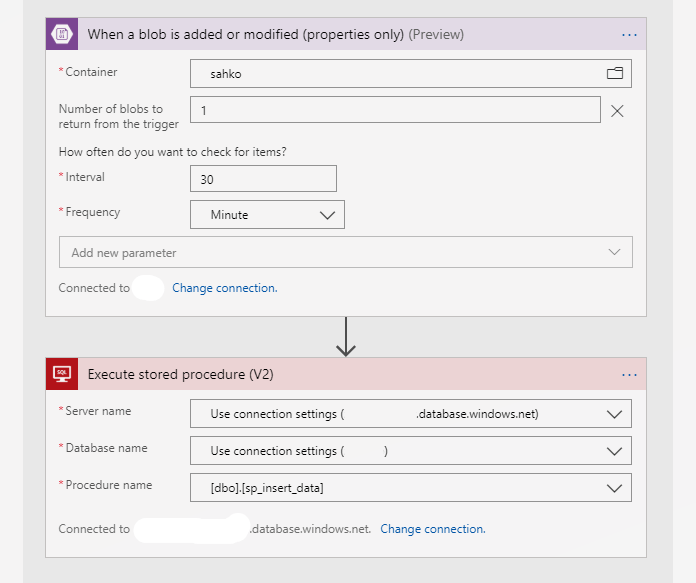Remove the Number of blobs parameter
The image size is (696, 583).
pos(617,111)
